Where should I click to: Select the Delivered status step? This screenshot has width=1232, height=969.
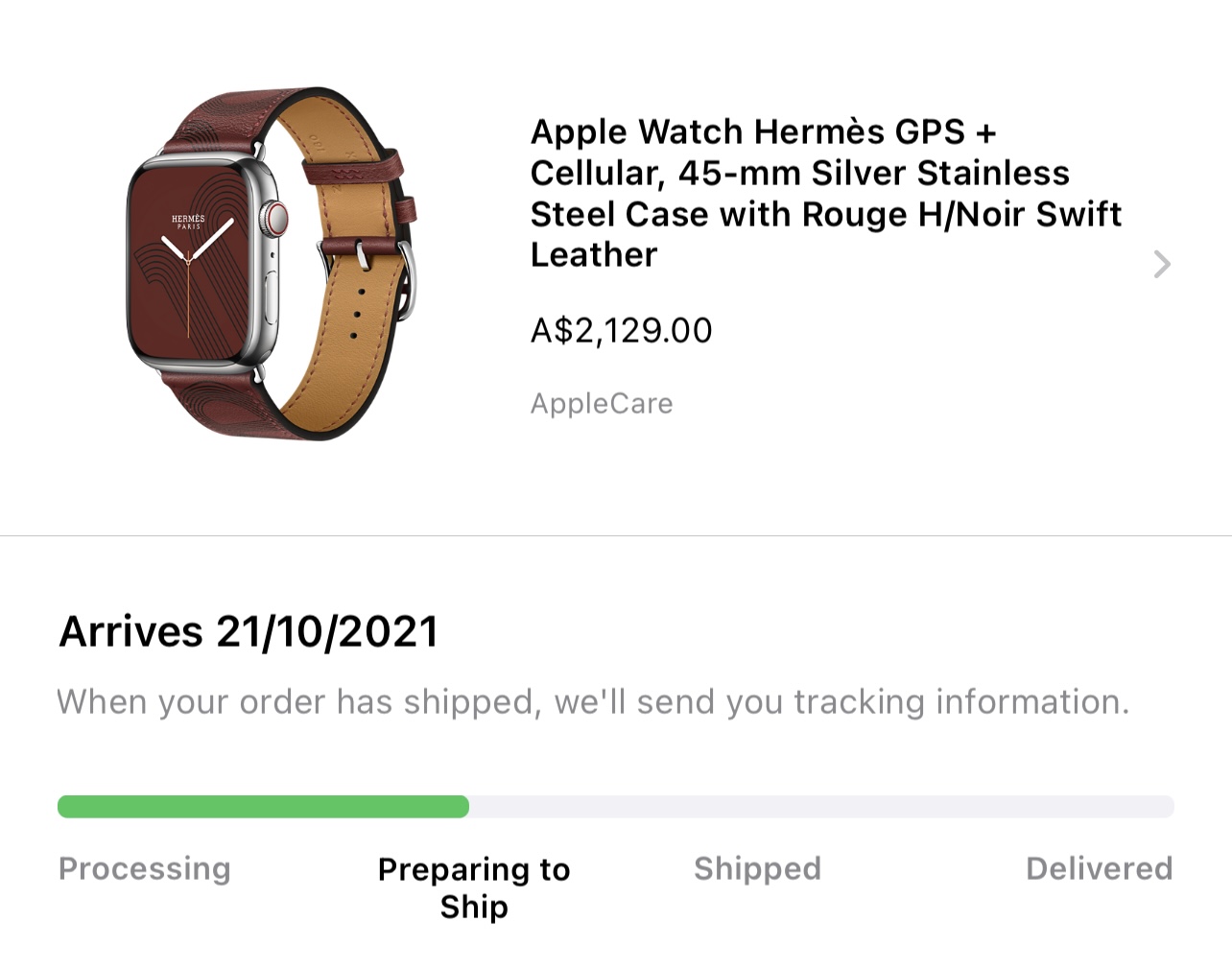[x=1099, y=869]
